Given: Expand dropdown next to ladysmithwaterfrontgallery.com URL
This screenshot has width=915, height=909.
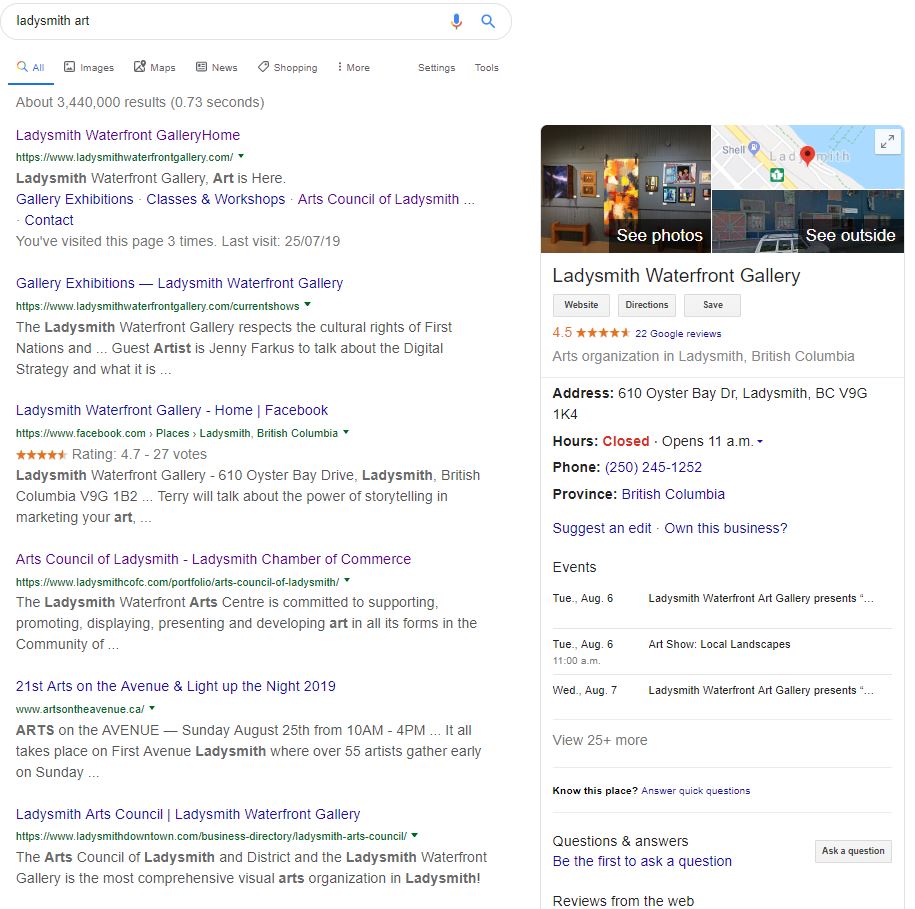Looking at the screenshot, I should tap(241, 156).
